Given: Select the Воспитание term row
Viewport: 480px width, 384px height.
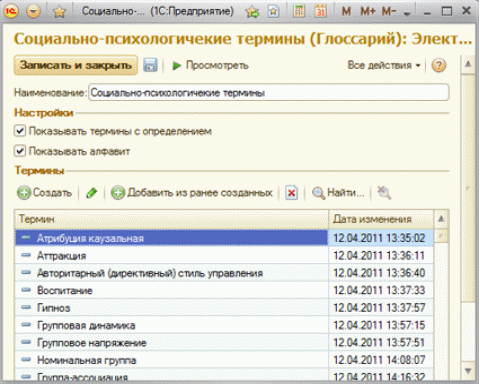Looking at the screenshot, I should pos(171,290).
